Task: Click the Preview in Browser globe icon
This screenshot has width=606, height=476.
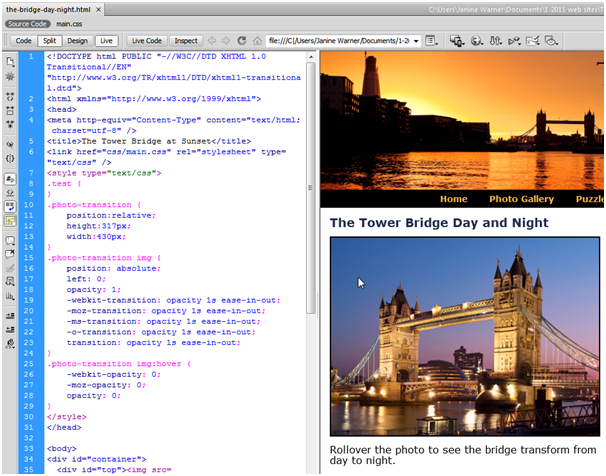Action: (x=478, y=41)
